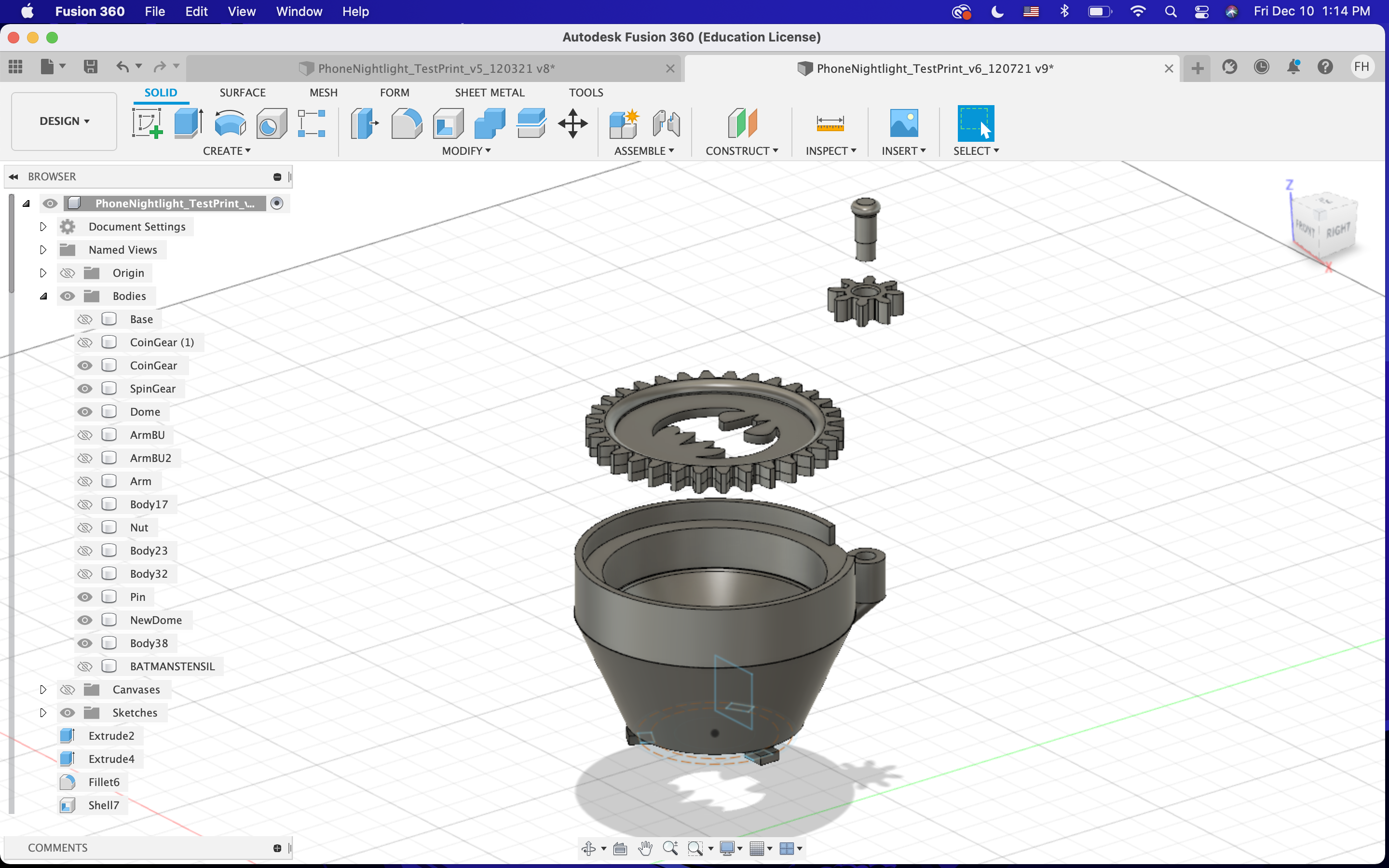The height and width of the screenshot is (868, 1389).
Task: Click the Save icon
Action: point(90,67)
